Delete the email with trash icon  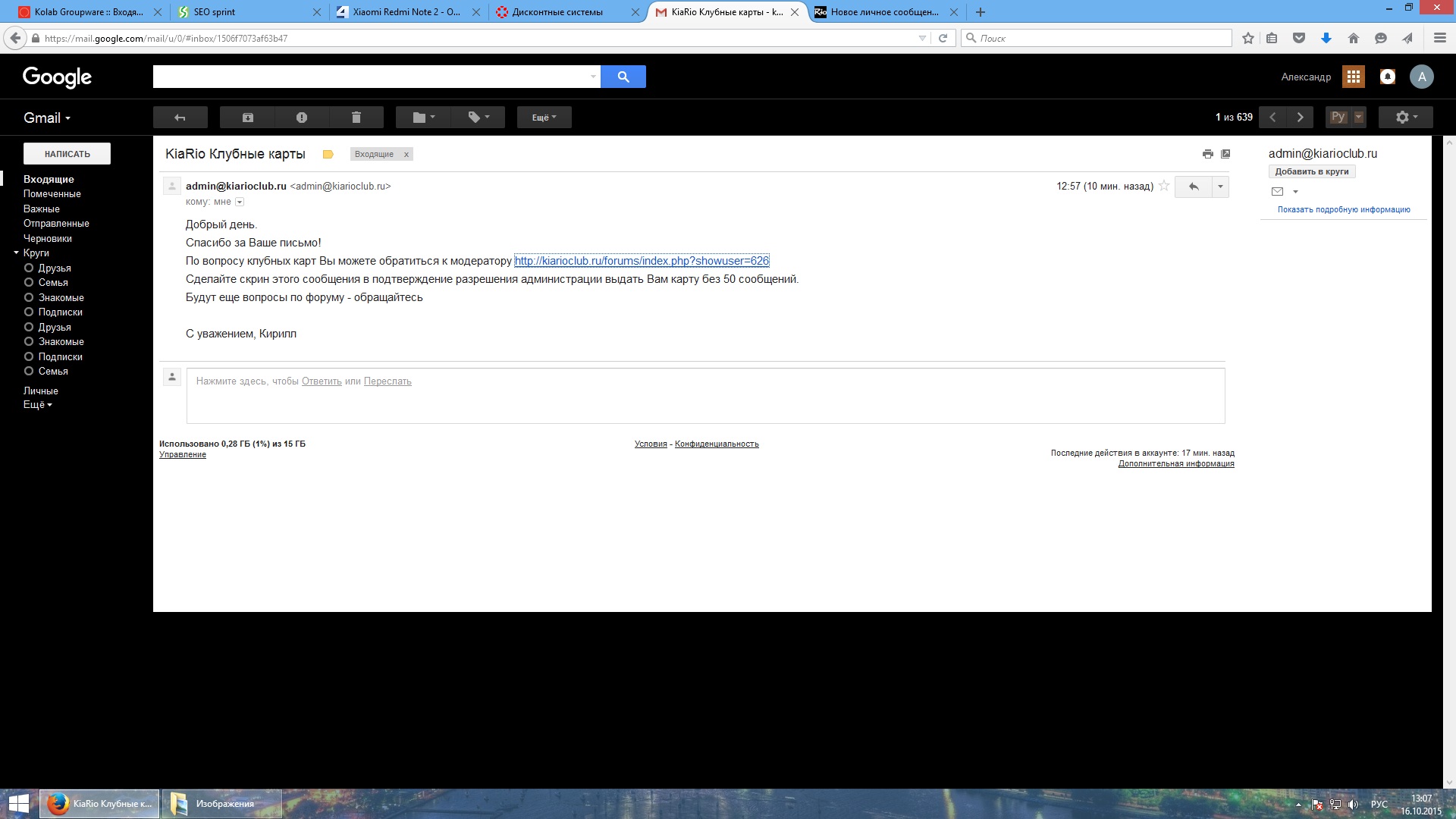click(356, 118)
